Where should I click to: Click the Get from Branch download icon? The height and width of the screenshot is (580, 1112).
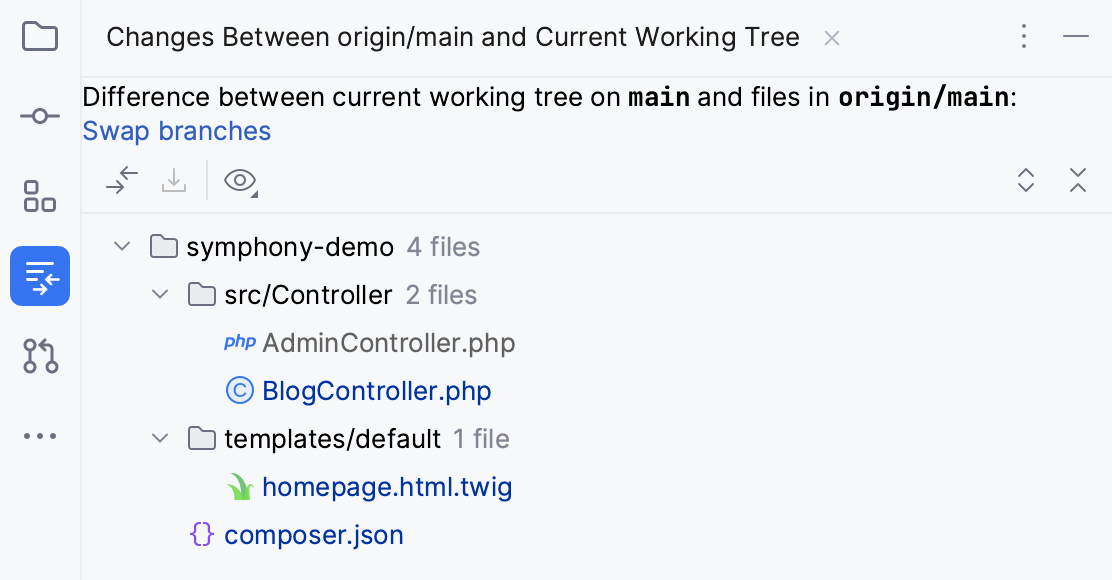(174, 180)
